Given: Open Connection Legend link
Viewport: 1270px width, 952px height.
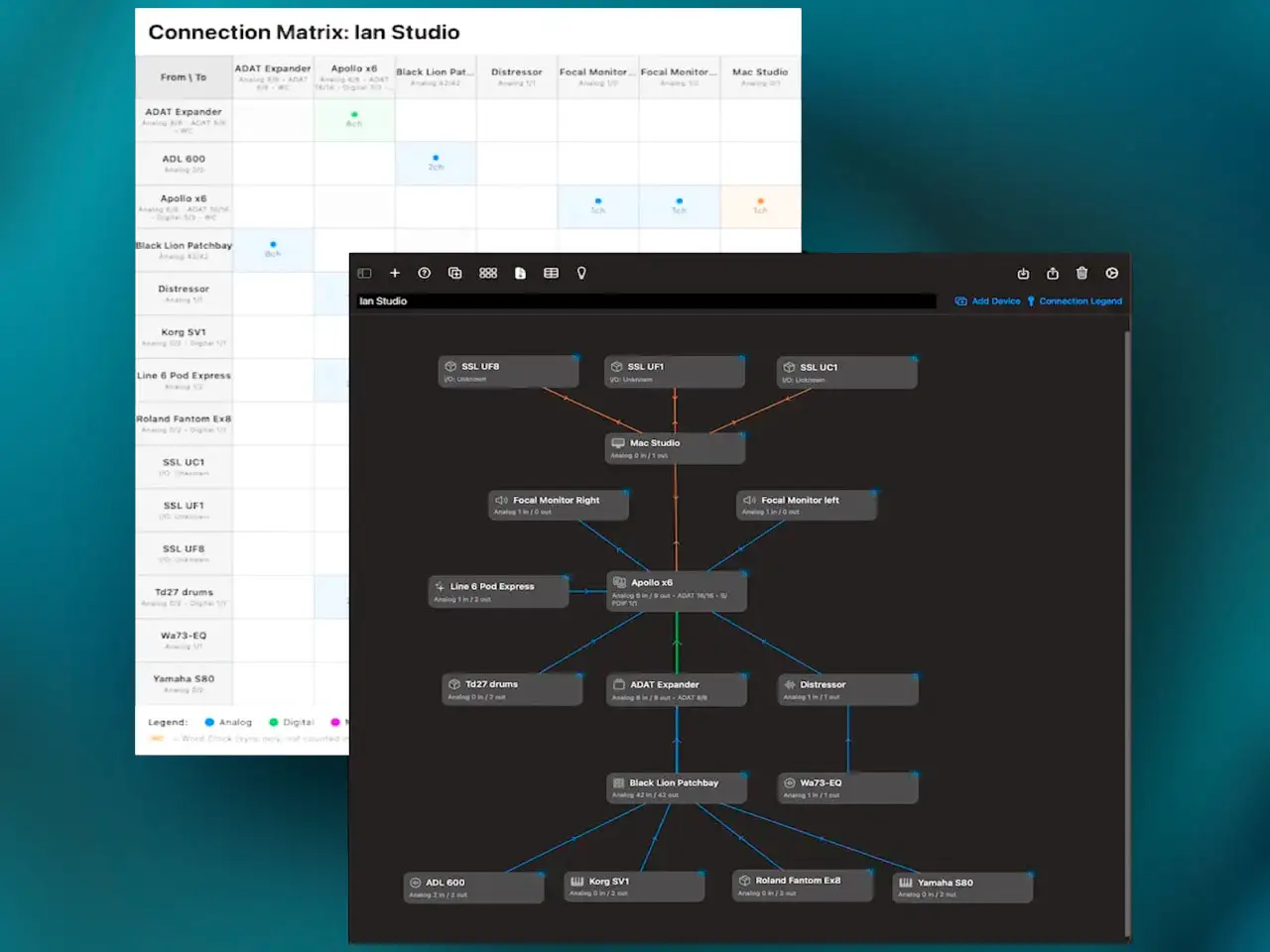Looking at the screenshot, I should point(1075,300).
